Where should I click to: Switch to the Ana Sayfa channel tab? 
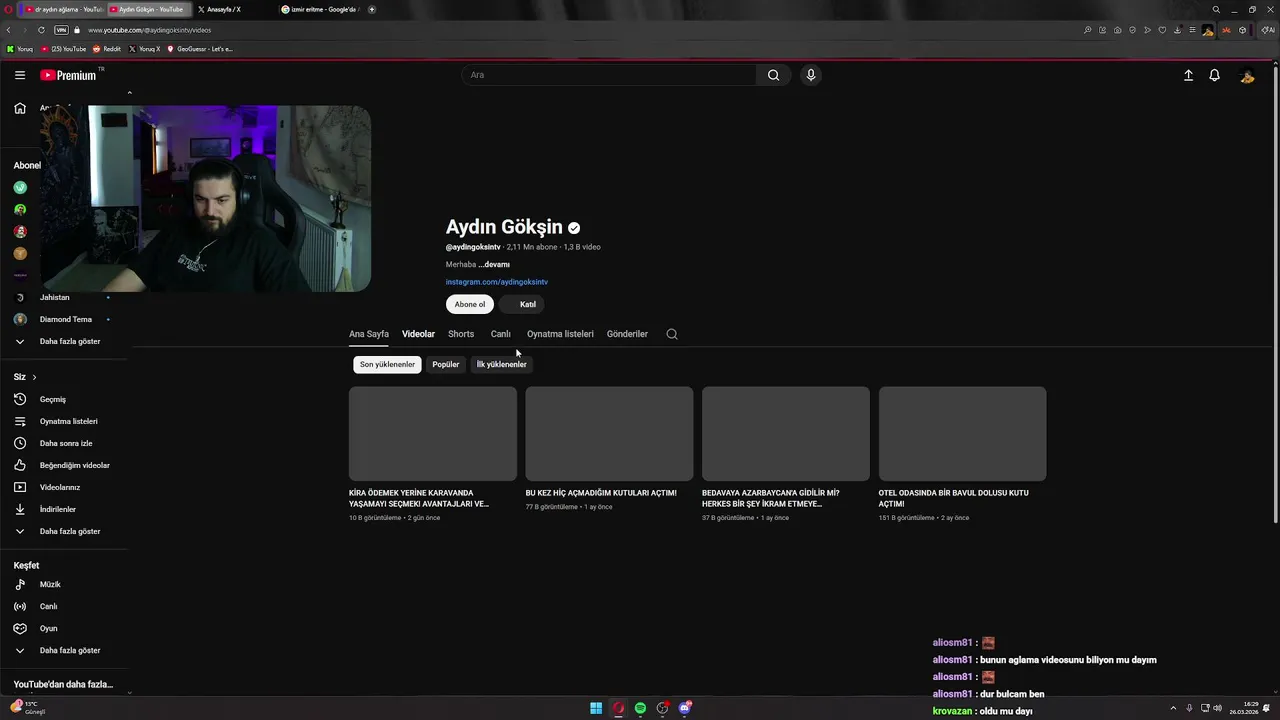(369, 334)
